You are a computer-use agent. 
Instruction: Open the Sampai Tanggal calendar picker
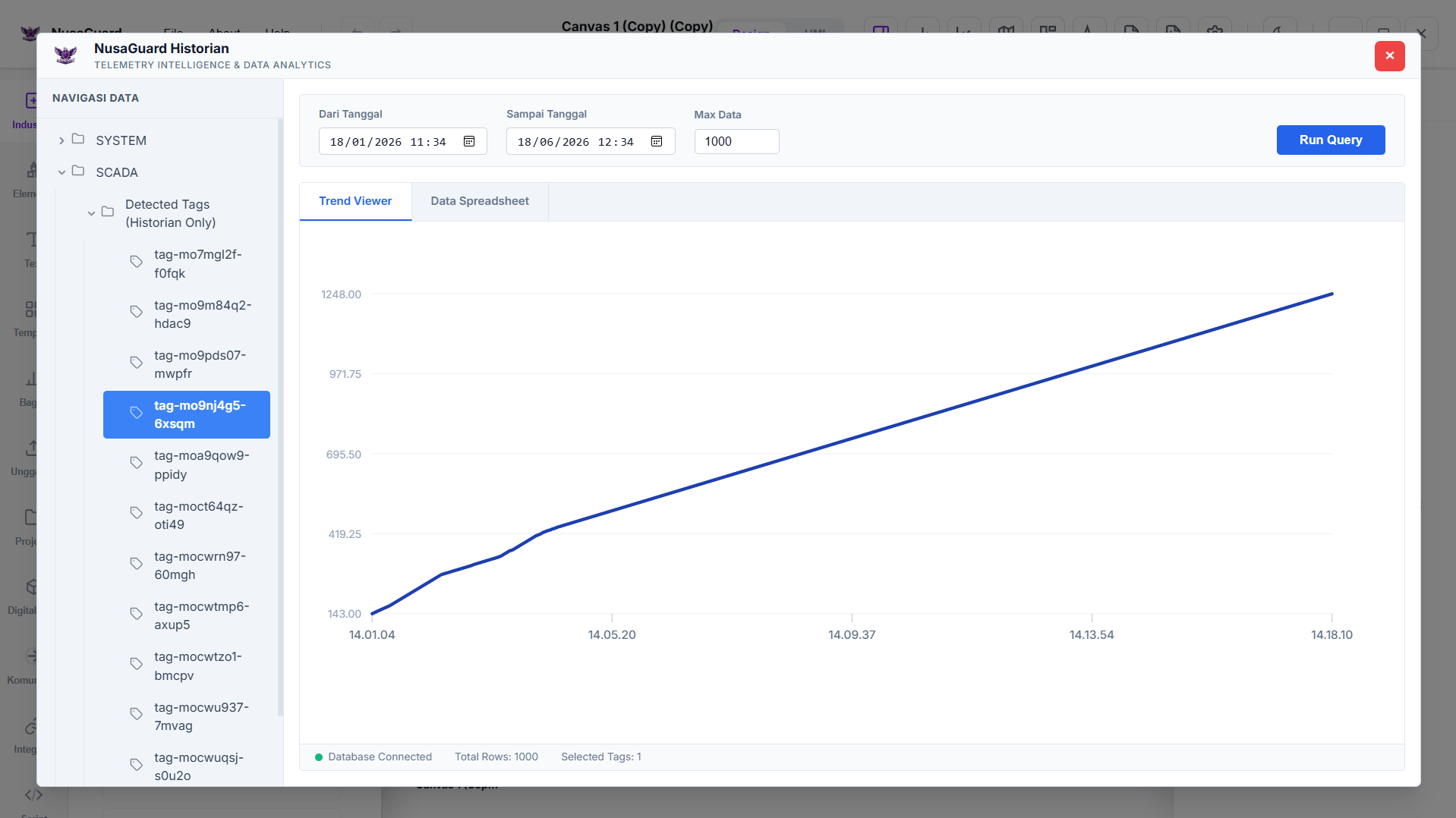click(657, 142)
